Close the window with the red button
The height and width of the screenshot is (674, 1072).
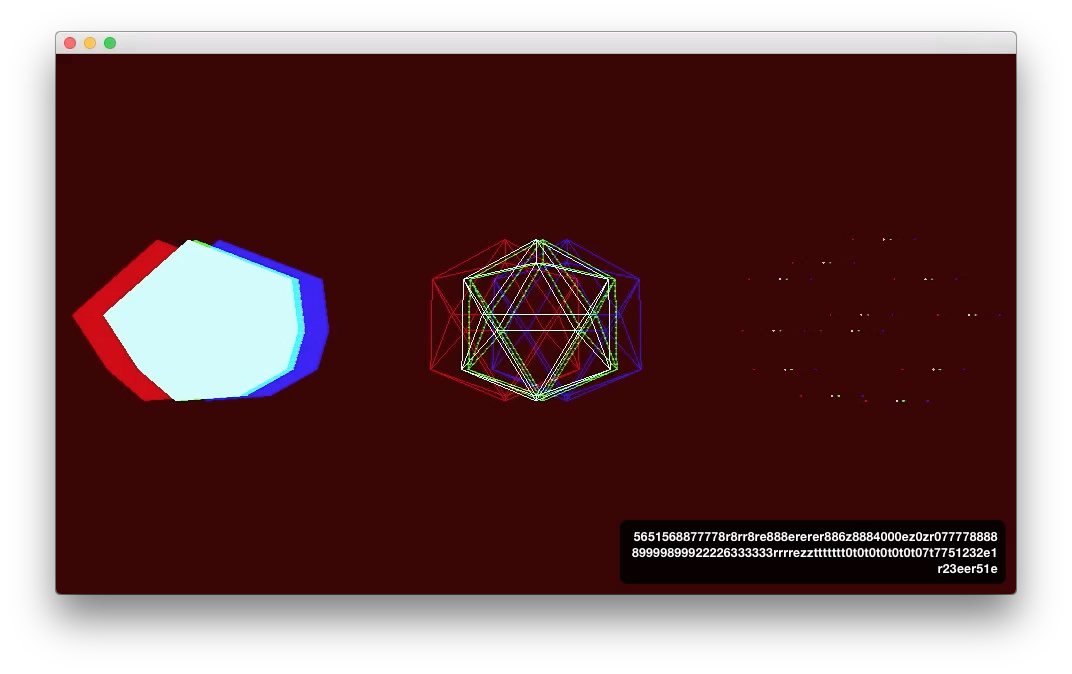[70, 43]
